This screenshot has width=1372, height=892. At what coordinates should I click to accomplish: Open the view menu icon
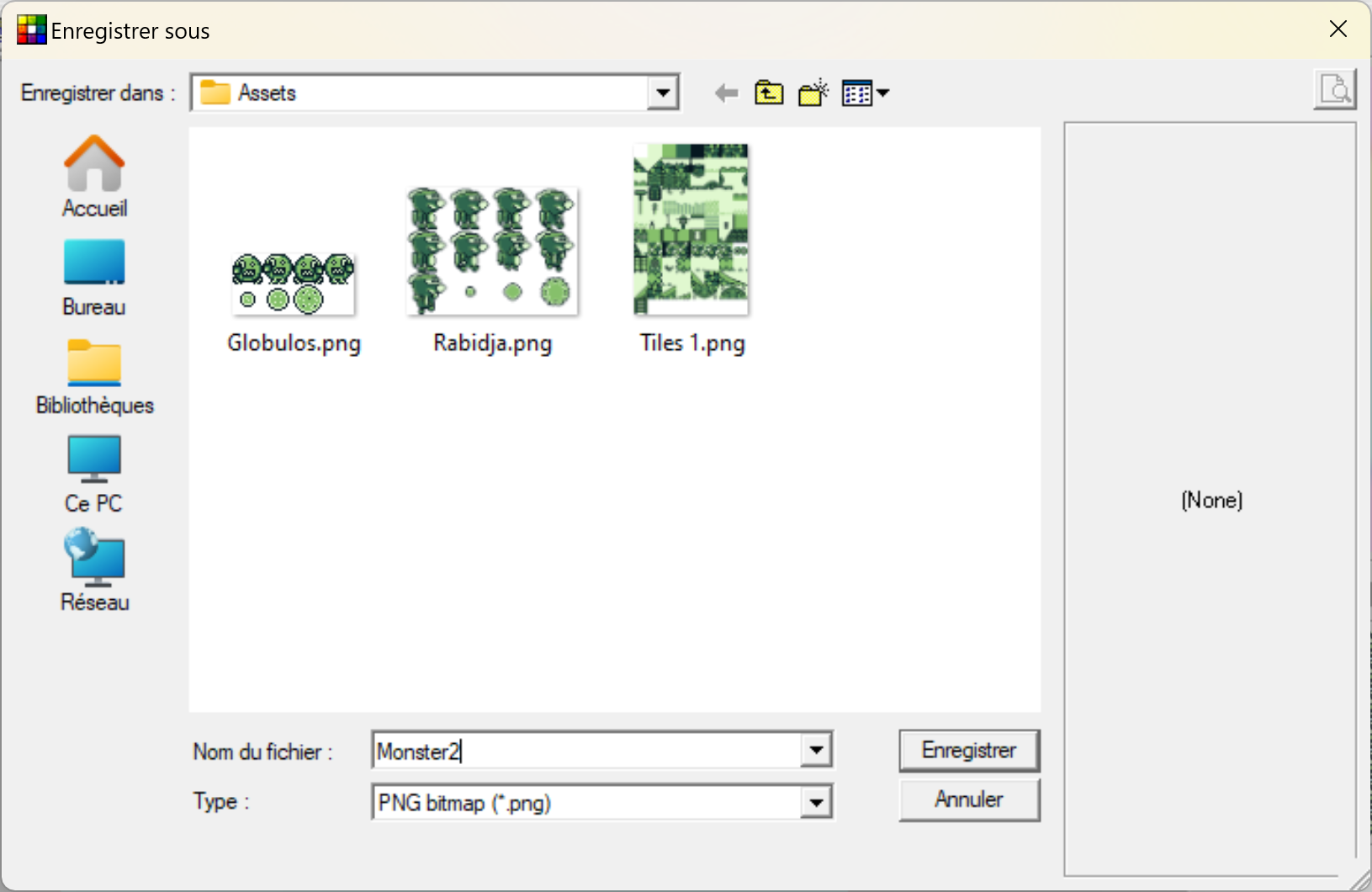coord(865,93)
